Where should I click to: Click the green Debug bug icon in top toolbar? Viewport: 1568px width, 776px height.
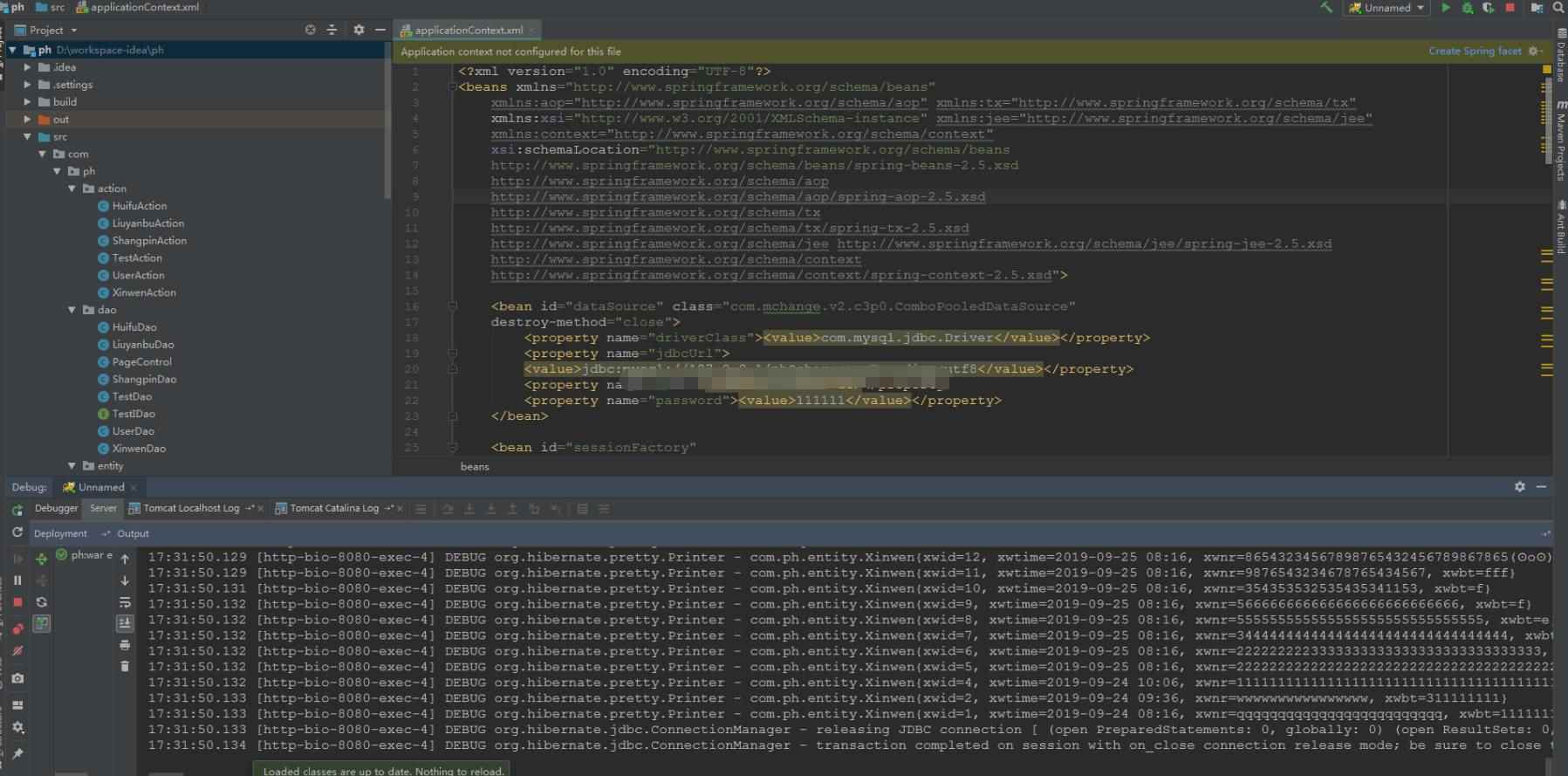(x=1468, y=7)
